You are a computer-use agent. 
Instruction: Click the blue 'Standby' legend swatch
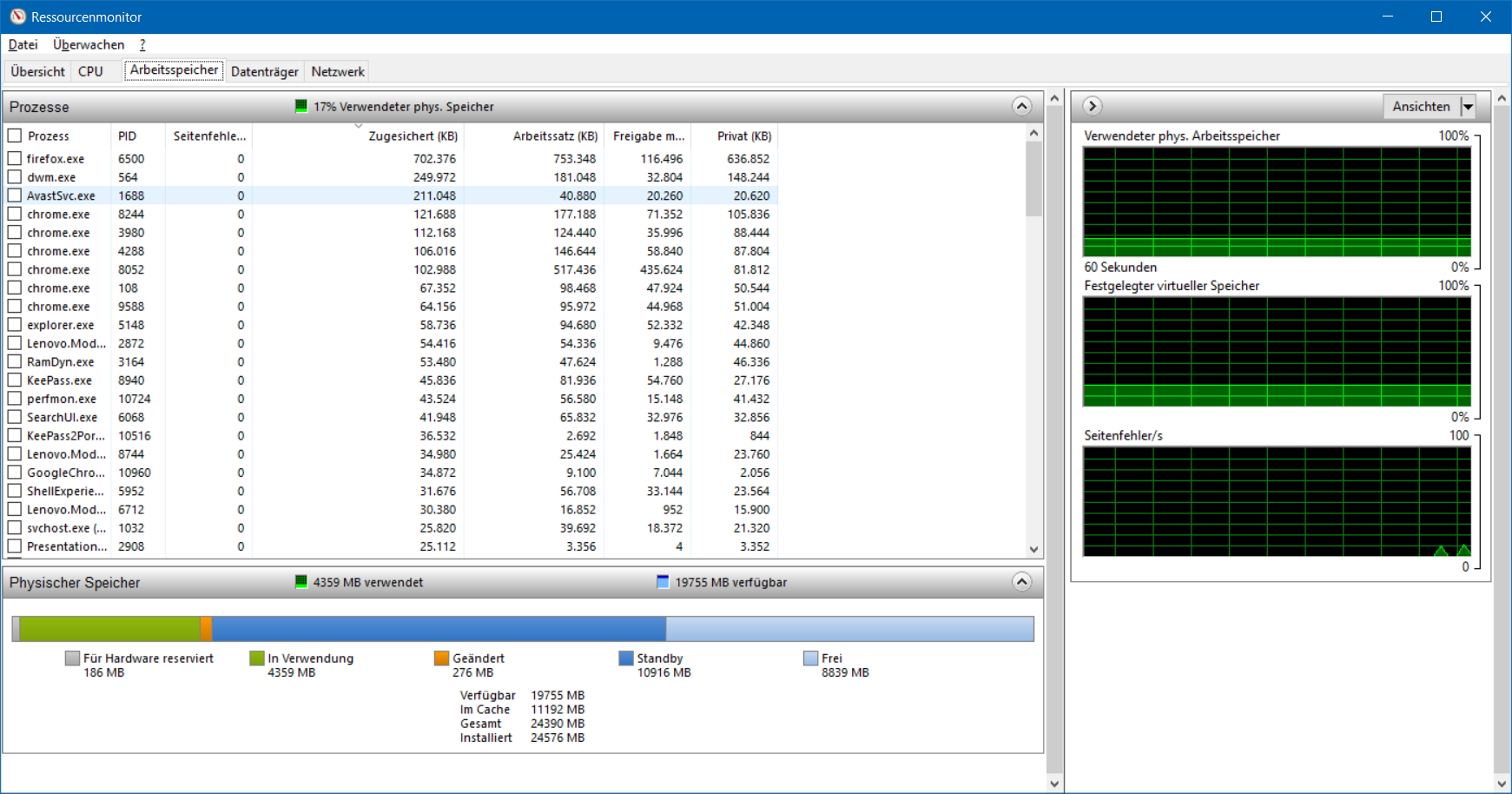coord(625,658)
